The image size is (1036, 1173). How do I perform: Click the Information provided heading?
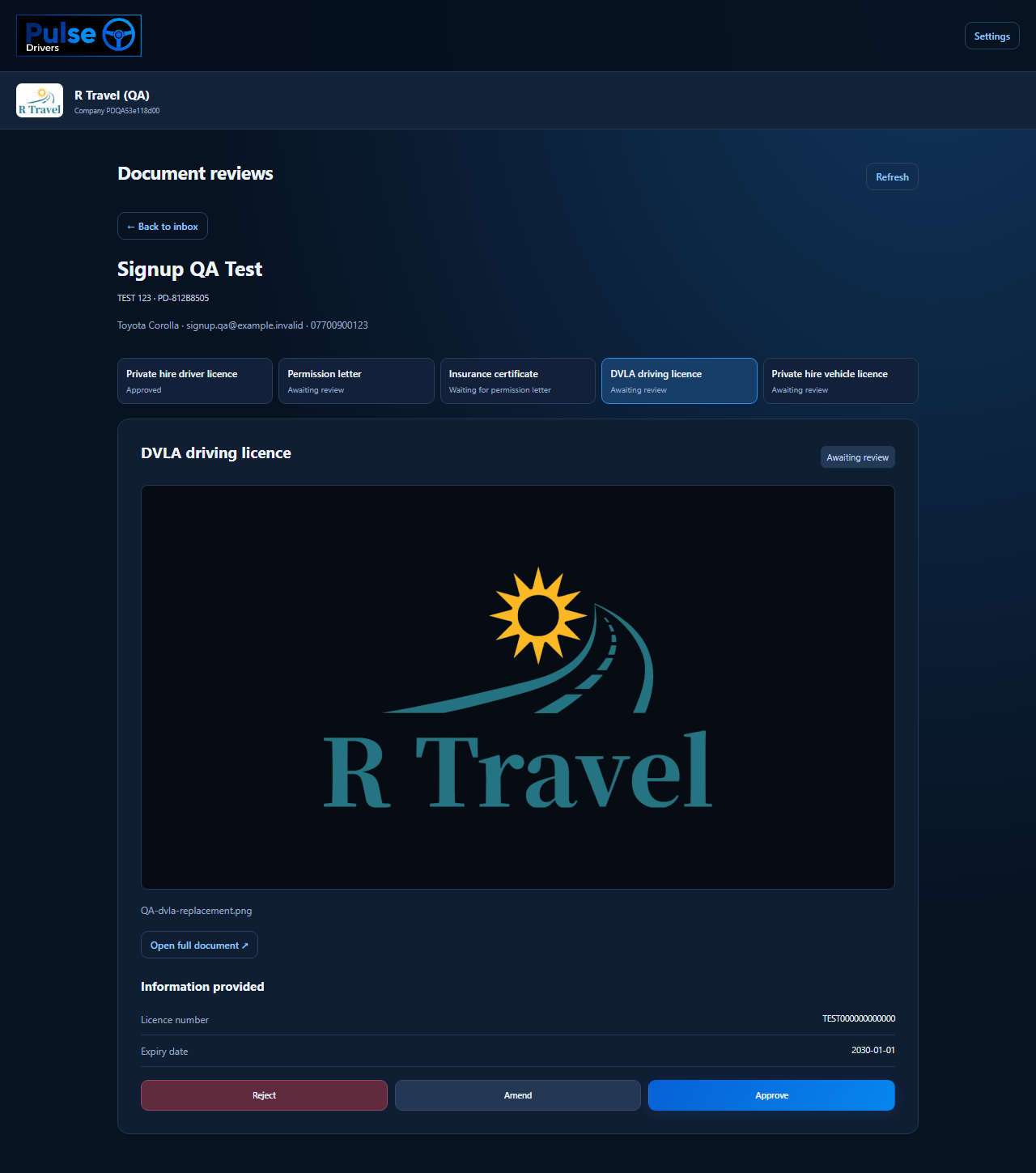click(202, 986)
